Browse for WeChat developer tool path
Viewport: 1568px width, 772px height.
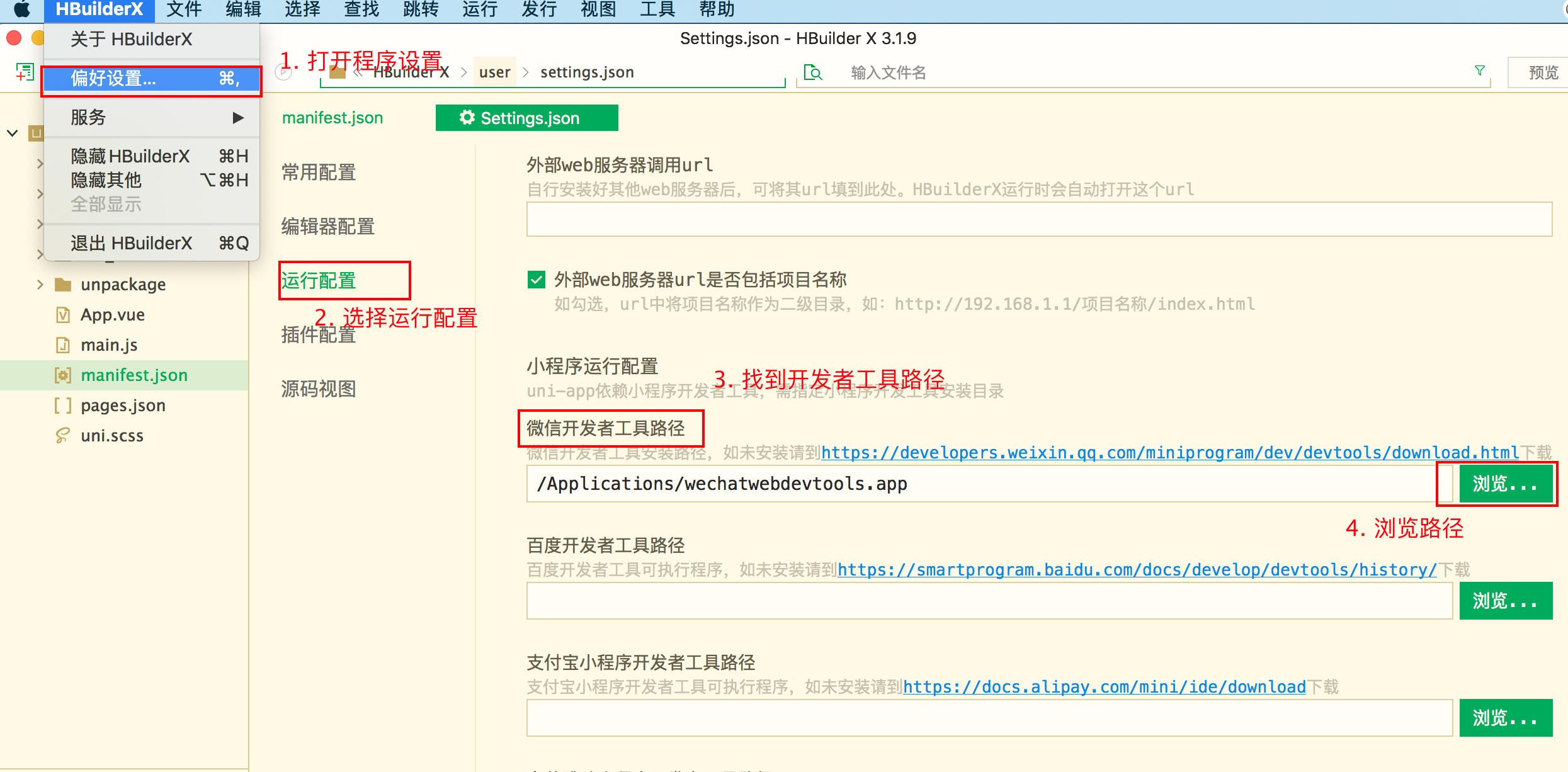pyautogui.click(x=1505, y=484)
